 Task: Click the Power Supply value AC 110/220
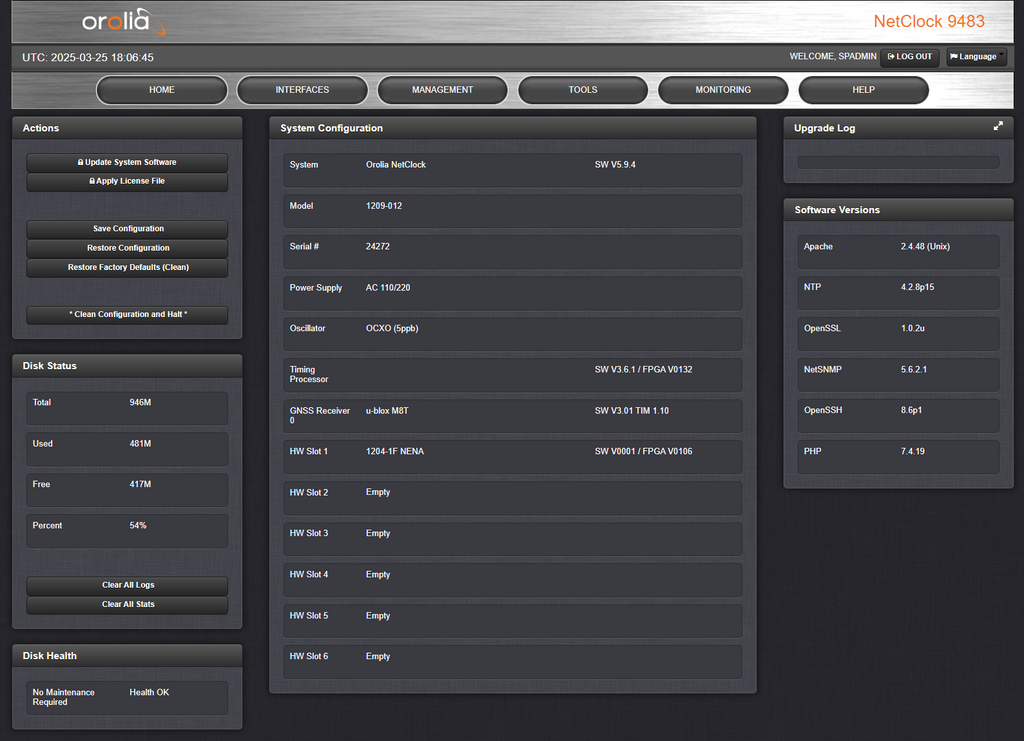coord(388,287)
